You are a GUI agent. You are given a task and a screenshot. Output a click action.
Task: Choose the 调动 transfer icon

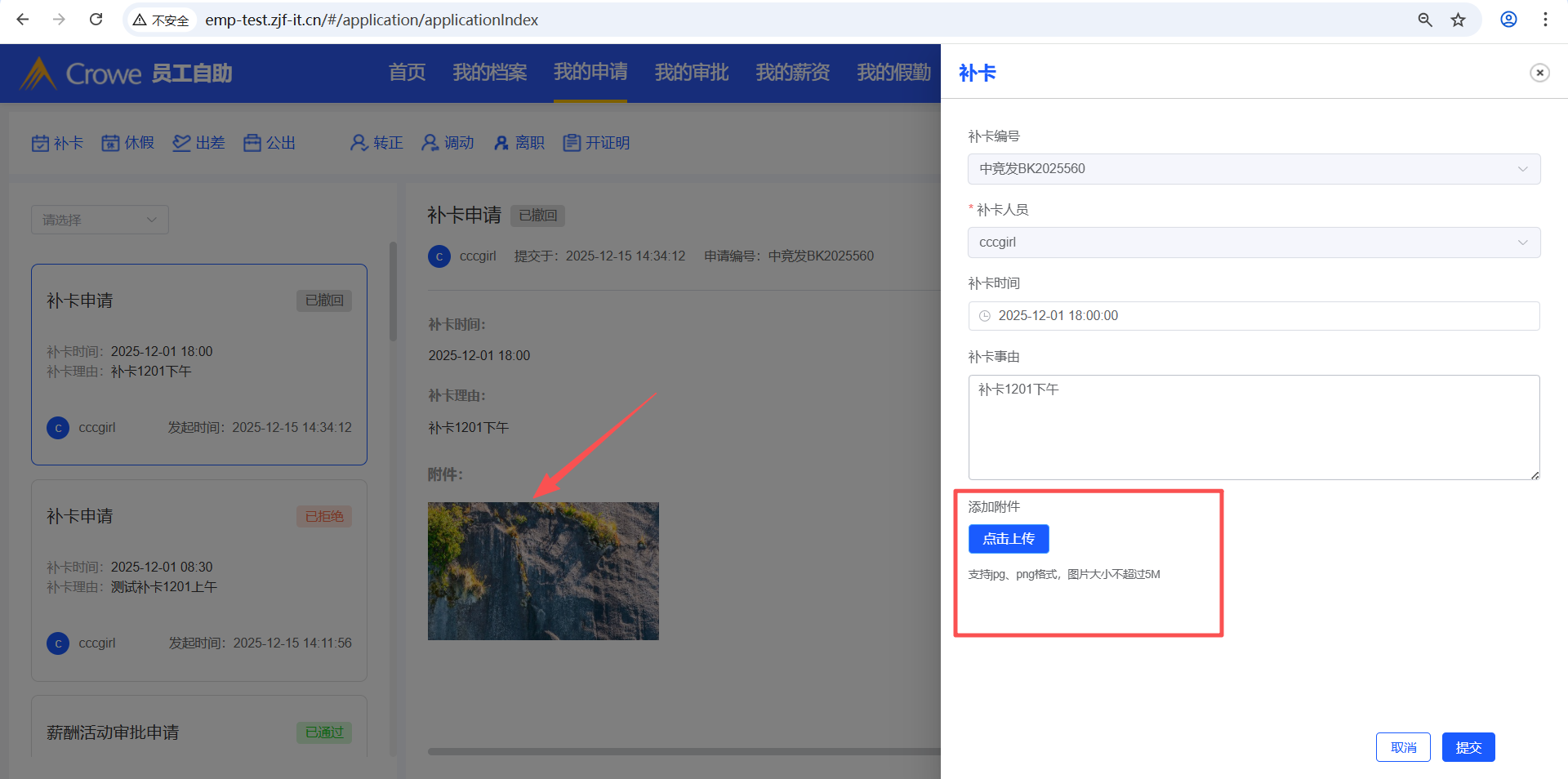point(430,143)
